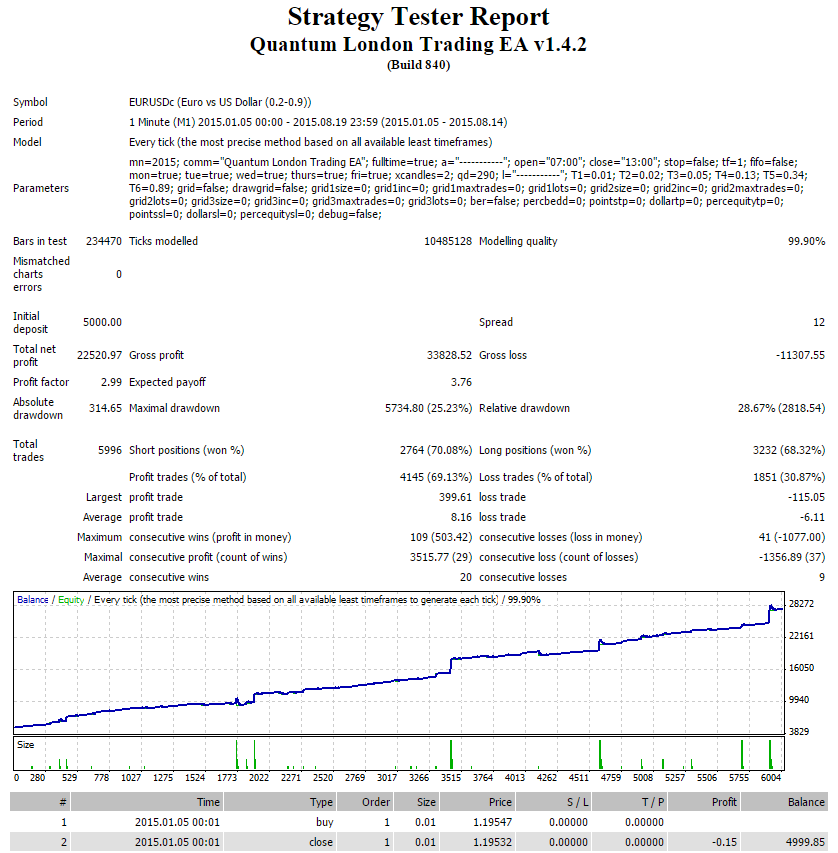Click the Average profit trade value 8.16

point(461,517)
